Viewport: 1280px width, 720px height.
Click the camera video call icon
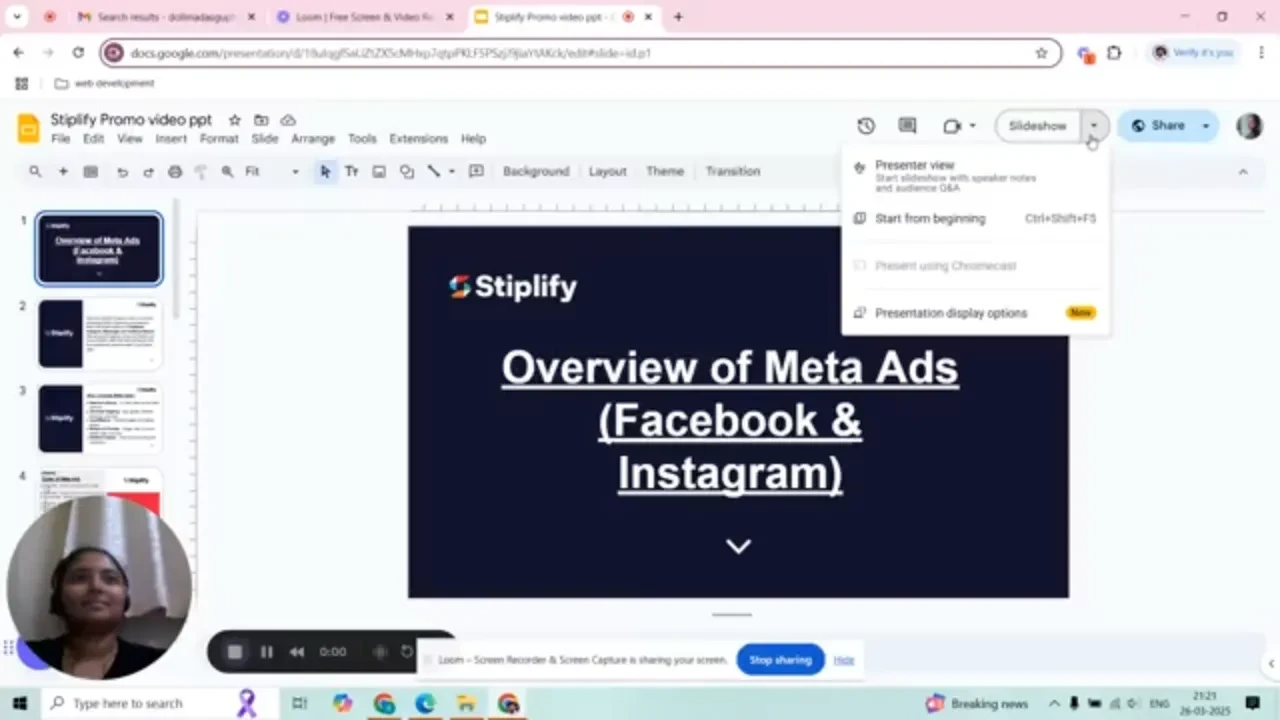coord(952,126)
